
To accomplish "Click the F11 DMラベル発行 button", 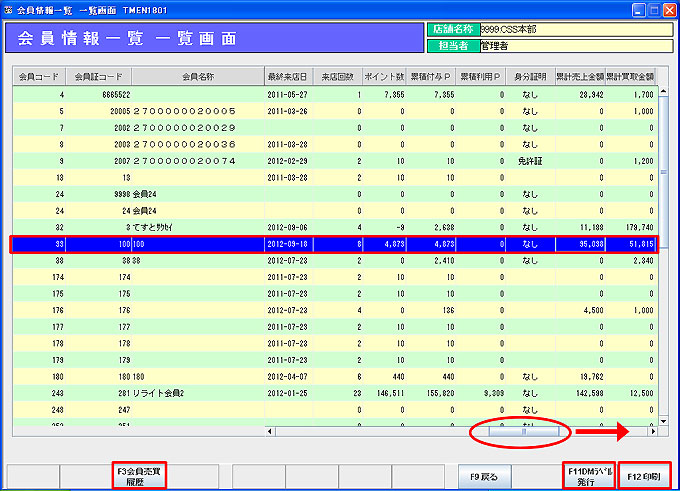I will [x=585, y=474].
